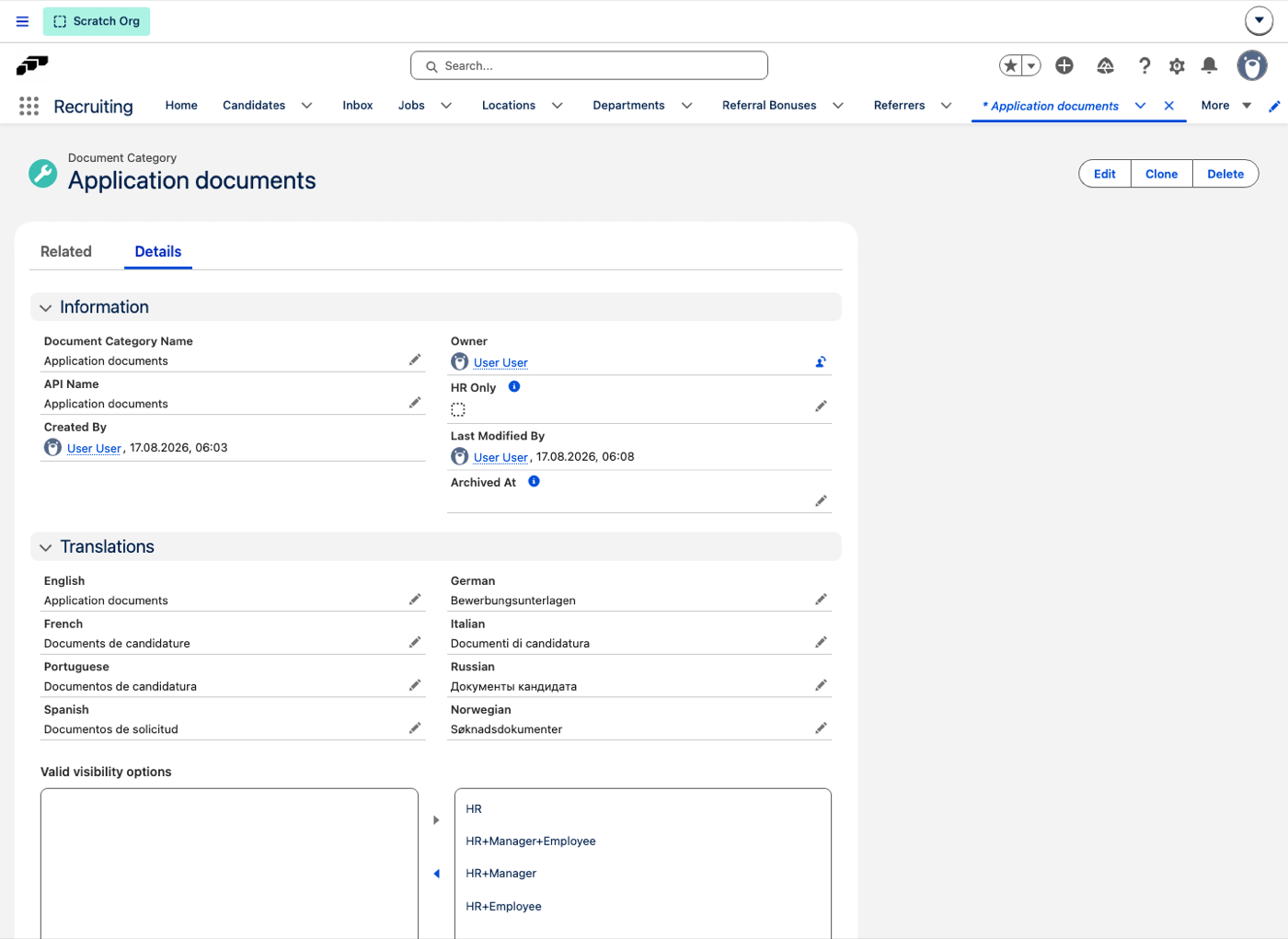Edit the German translation
This screenshot has width=1288, height=939.
coord(821,600)
